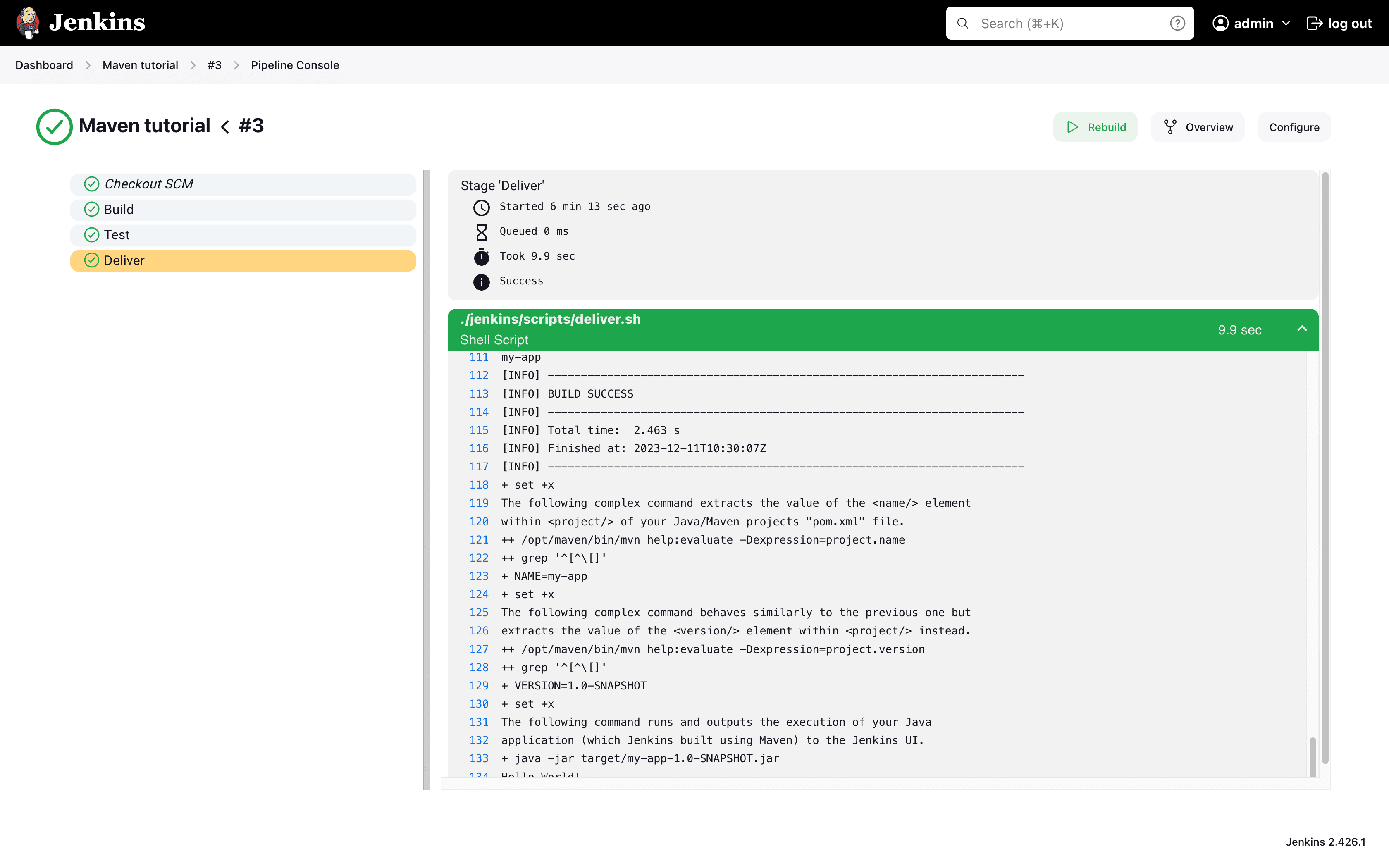This screenshot has width=1389, height=868.
Task: Click the Jenkins butler logo icon
Action: [x=28, y=23]
